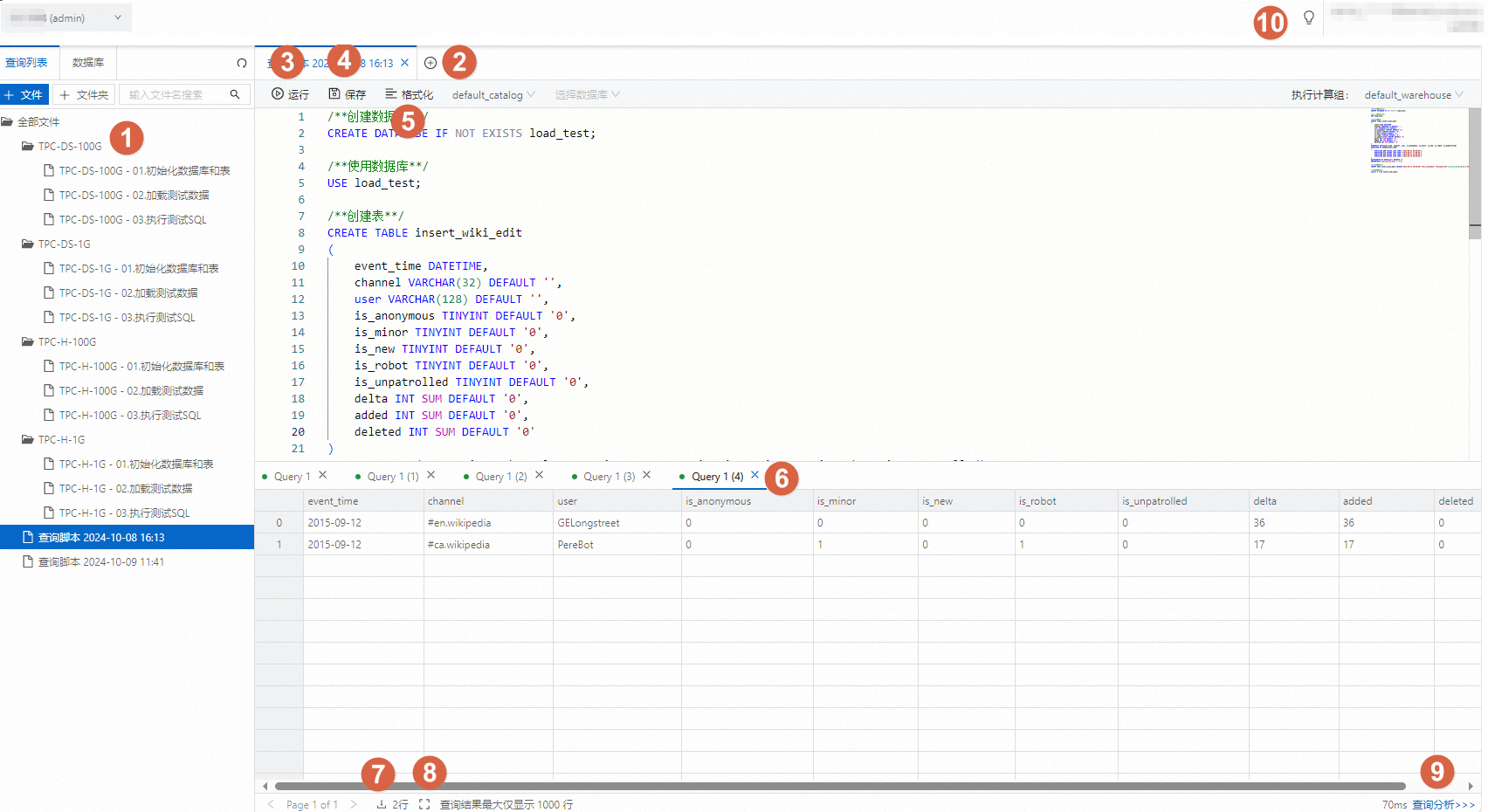Add a new query tab with plus icon

pyautogui.click(x=431, y=63)
